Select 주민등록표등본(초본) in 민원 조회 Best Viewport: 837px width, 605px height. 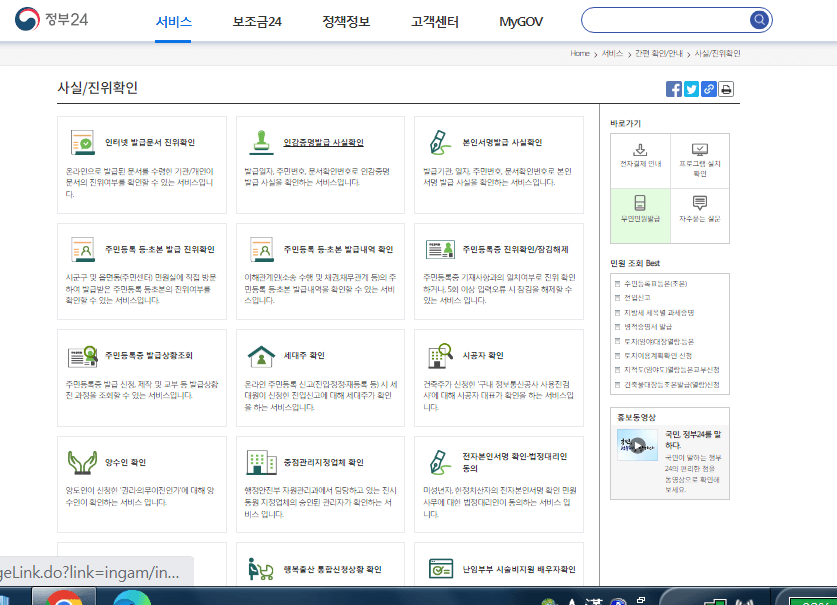click(x=656, y=284)
